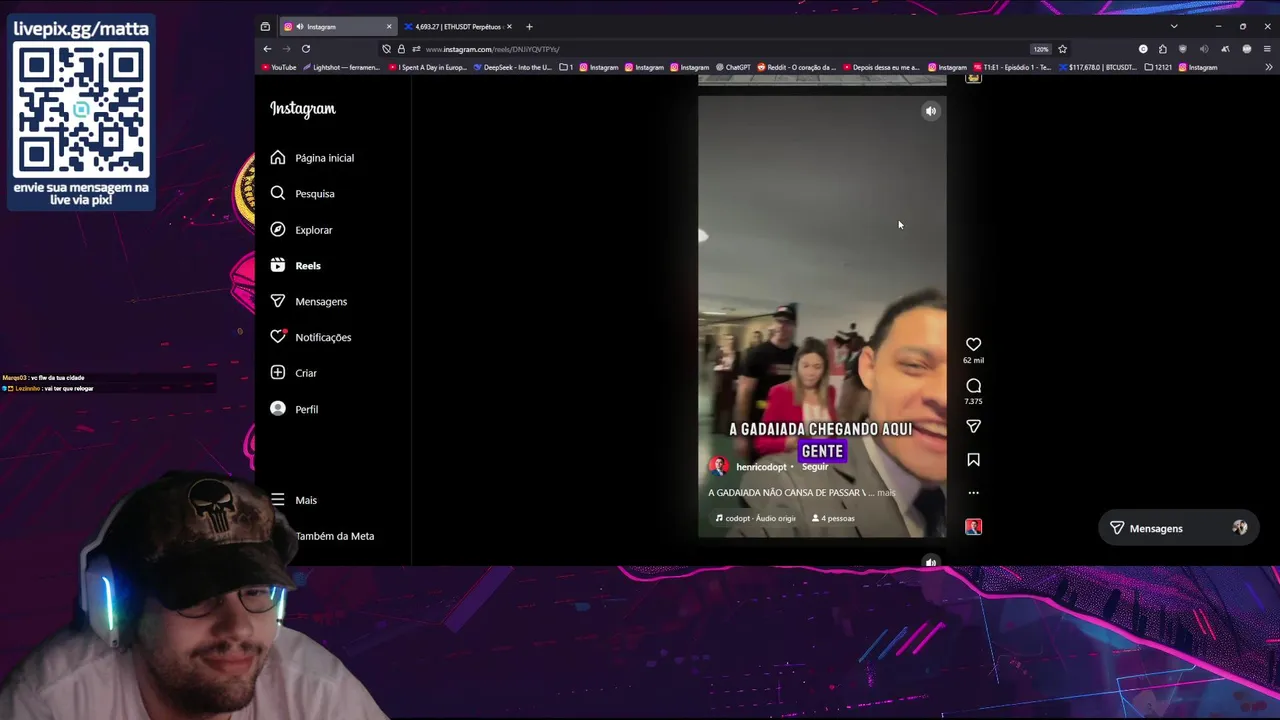Screen dimensions: 1280x720
Task: Click the browser back arrow
Action: 267,49
